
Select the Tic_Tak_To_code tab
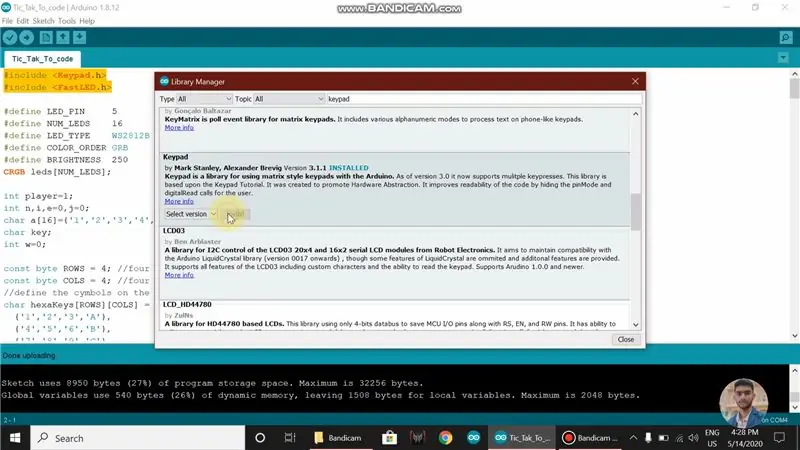click(42, 59)
